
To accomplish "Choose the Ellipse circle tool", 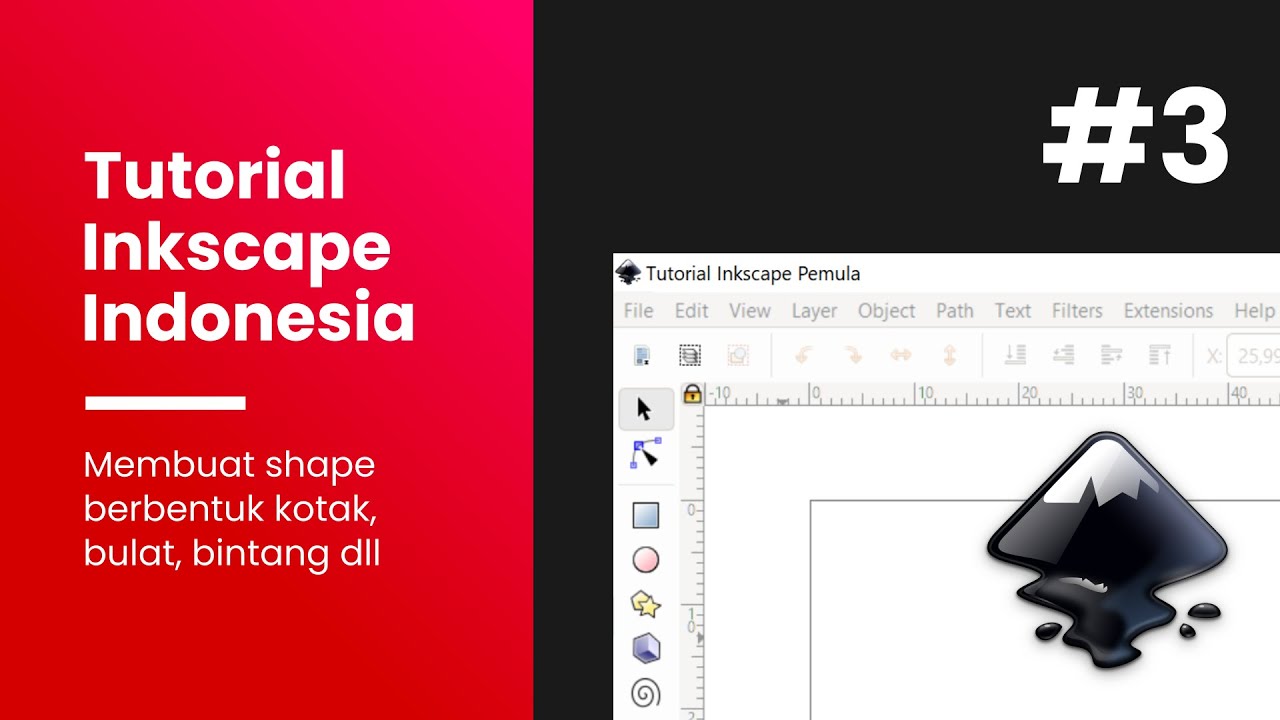I will pyautogui.click(x=646, y=560).
